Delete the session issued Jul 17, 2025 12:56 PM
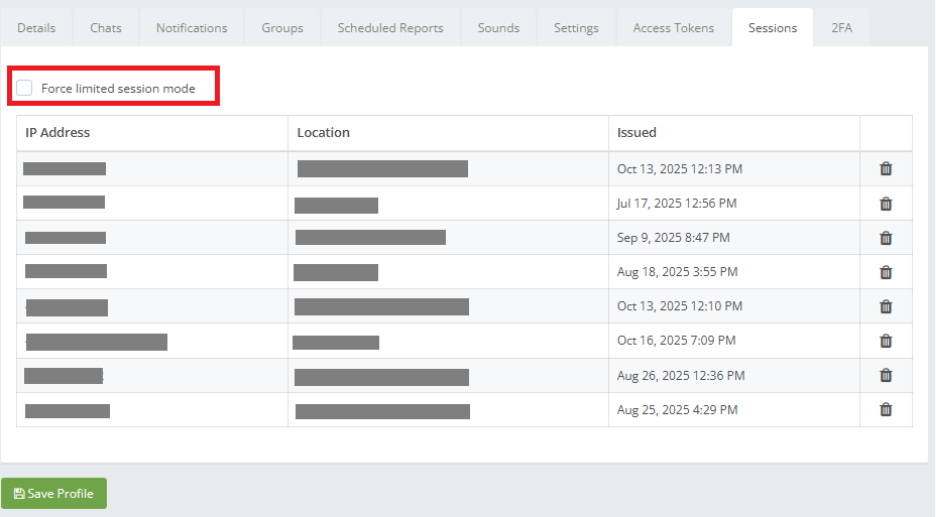 (885, 204)
